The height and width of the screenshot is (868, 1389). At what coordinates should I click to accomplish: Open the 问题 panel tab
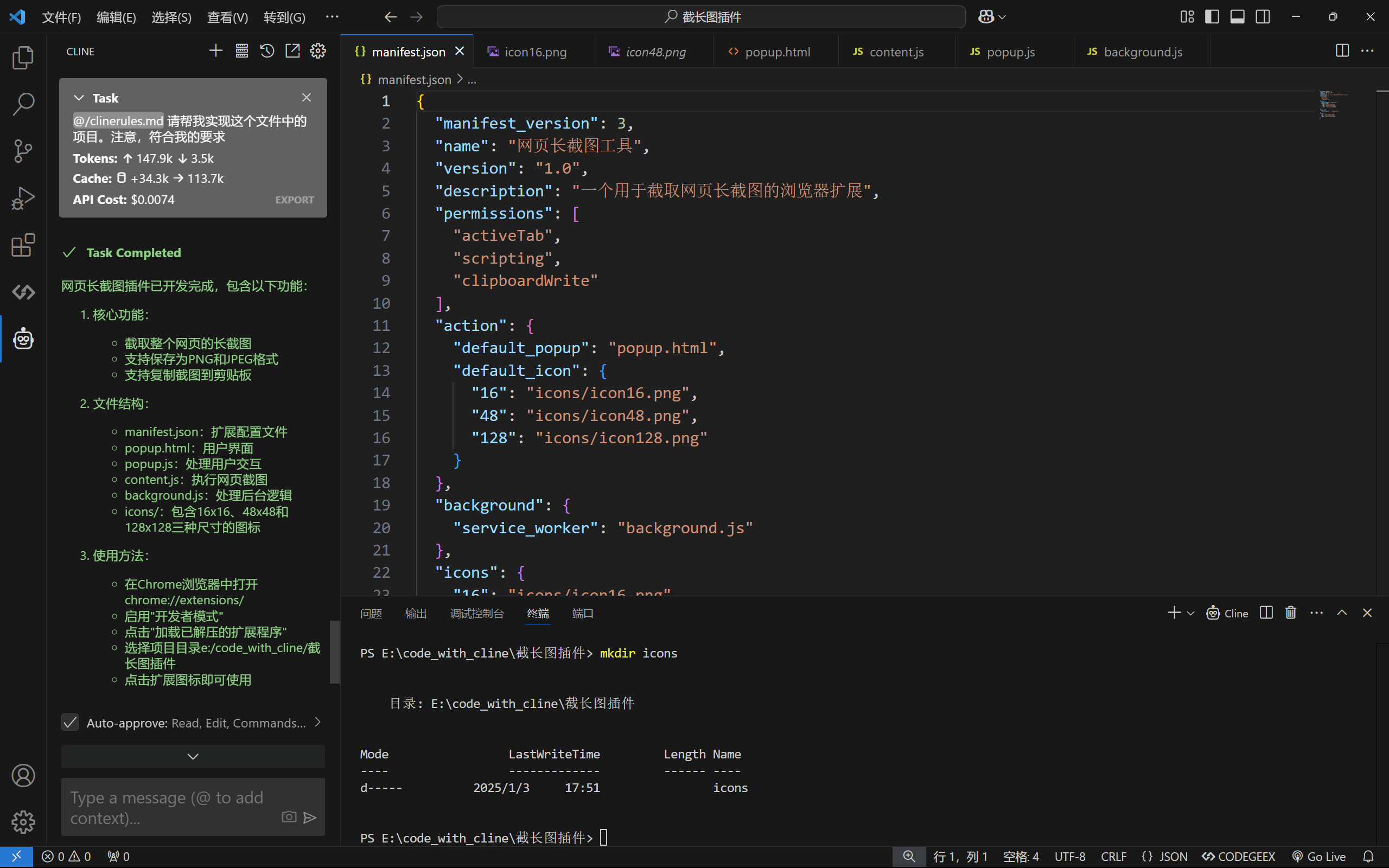pos(371,613)
